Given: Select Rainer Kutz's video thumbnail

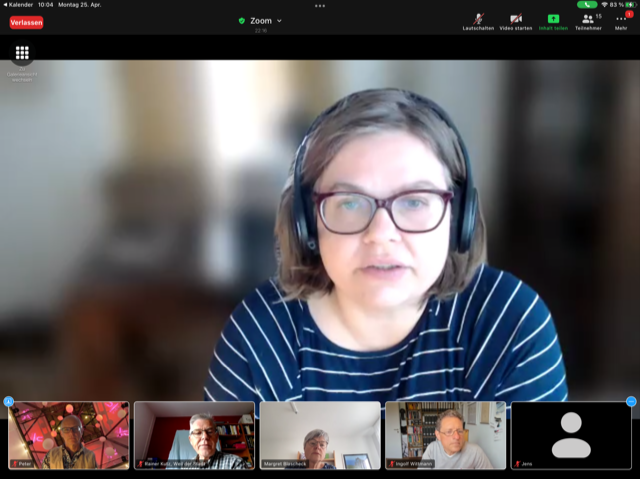Looking at the screenshot, I should coord(194,435).
